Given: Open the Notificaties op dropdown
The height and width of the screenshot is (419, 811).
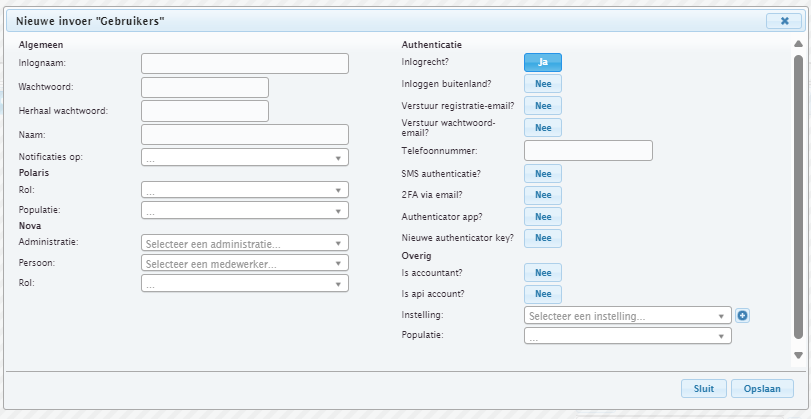Looking at the screenshot, I should point(245,158).
